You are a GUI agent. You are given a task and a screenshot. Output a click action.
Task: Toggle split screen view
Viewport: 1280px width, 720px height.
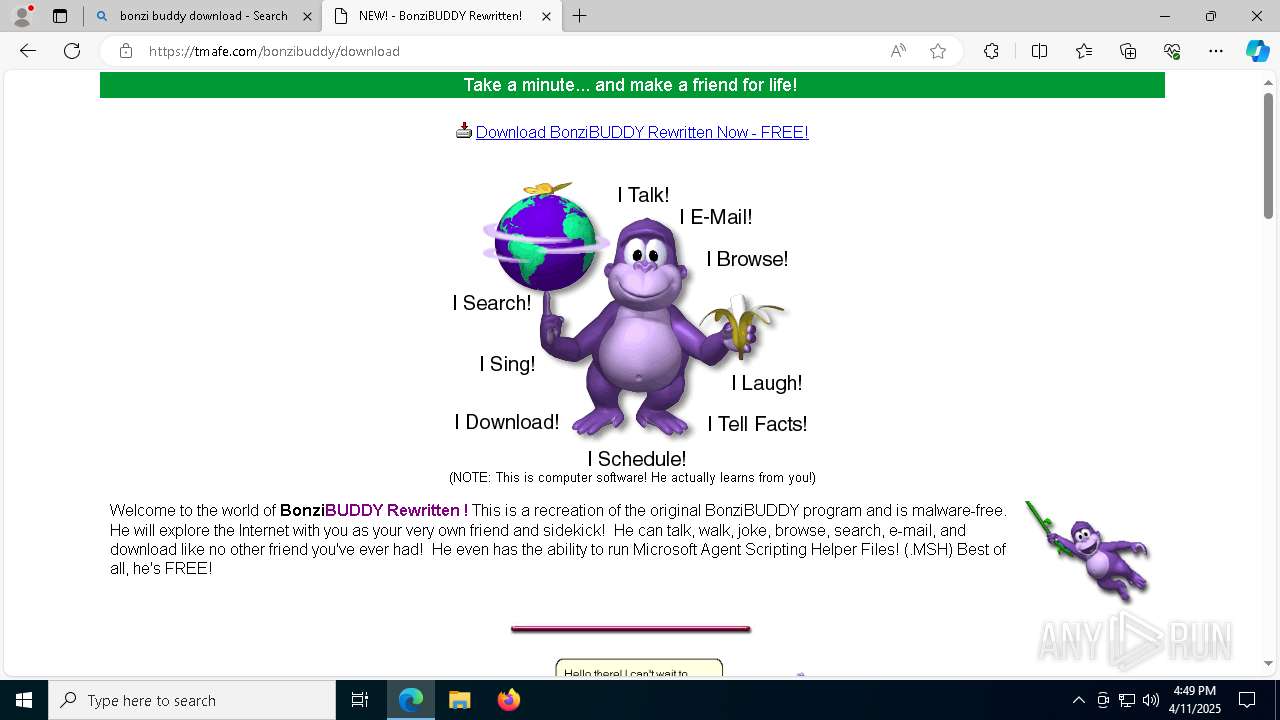(x=1039, y=51)
